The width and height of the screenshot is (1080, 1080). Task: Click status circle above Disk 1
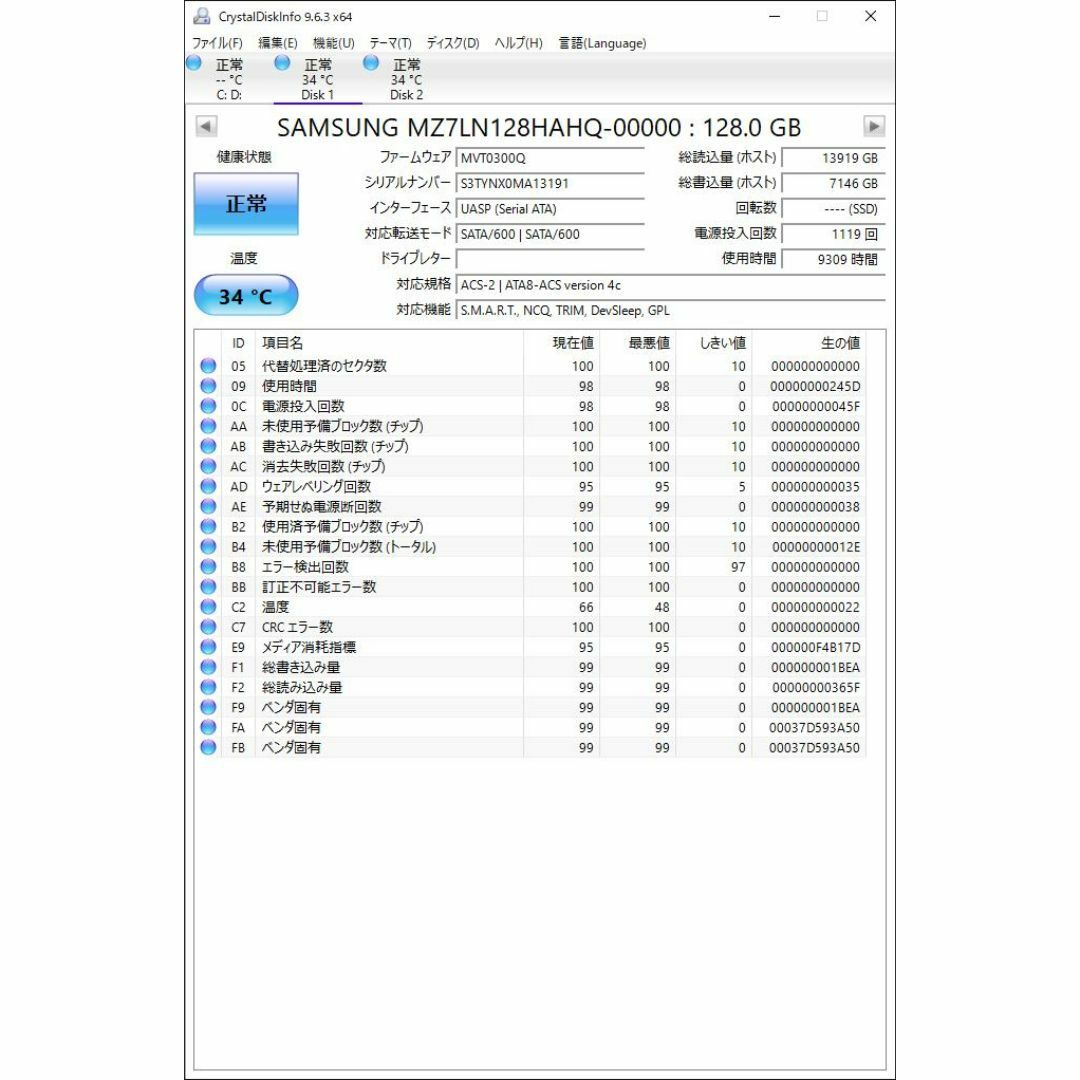tap(282, 63)
